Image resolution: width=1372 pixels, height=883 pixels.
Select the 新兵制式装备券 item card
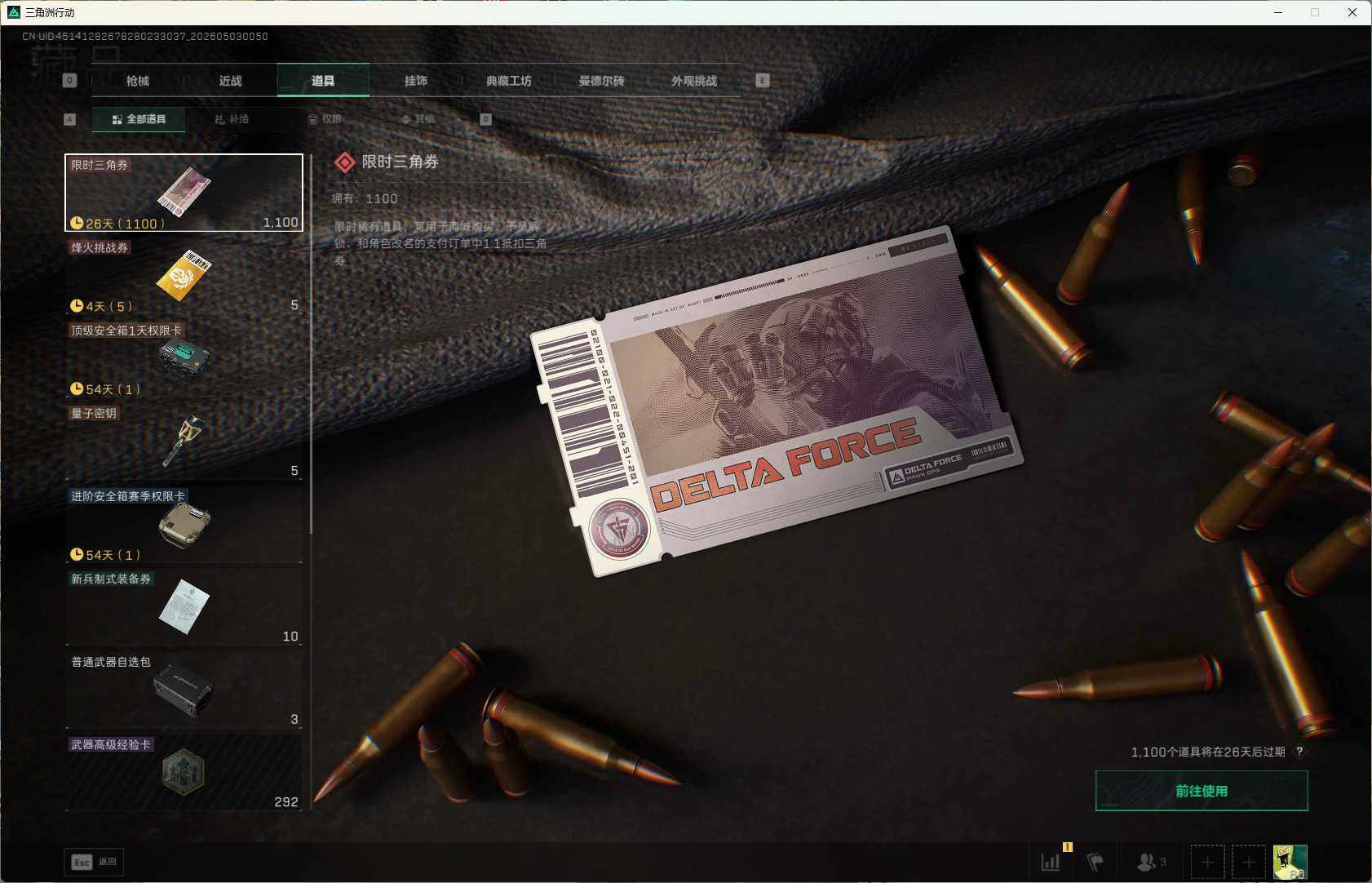click(x=184, y=607)
